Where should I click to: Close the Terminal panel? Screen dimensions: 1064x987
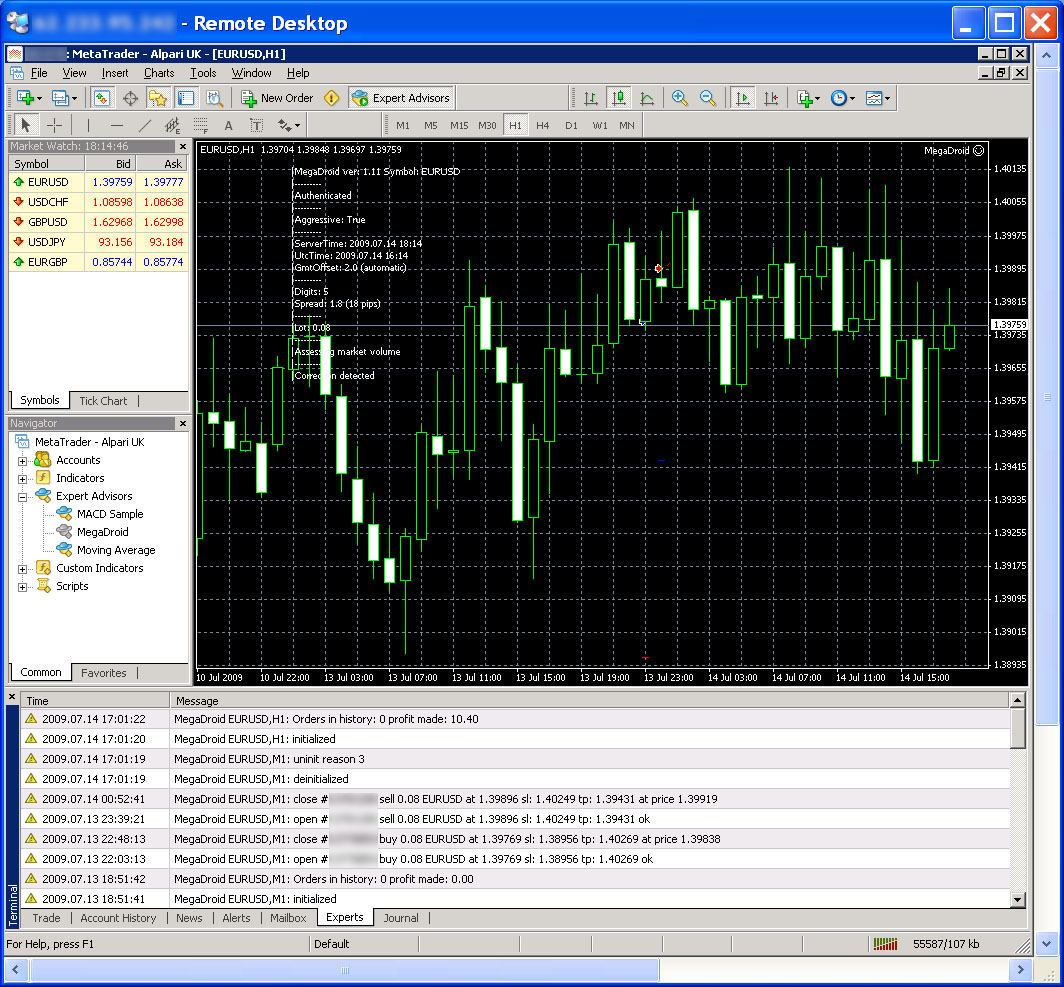[12, 697]
